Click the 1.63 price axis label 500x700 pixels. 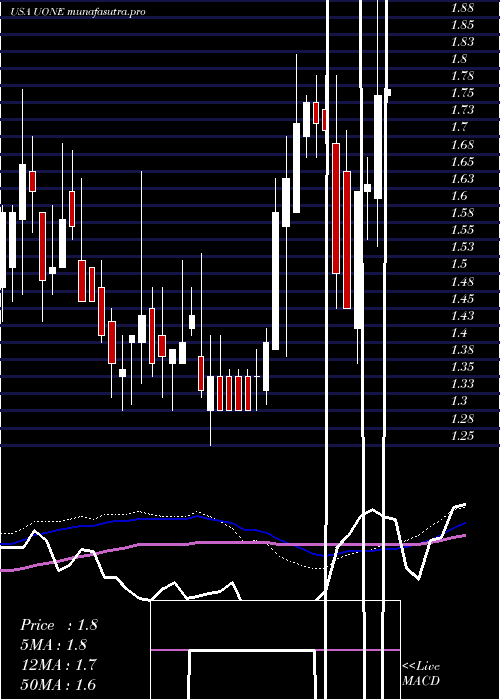(x=462, y=179)
